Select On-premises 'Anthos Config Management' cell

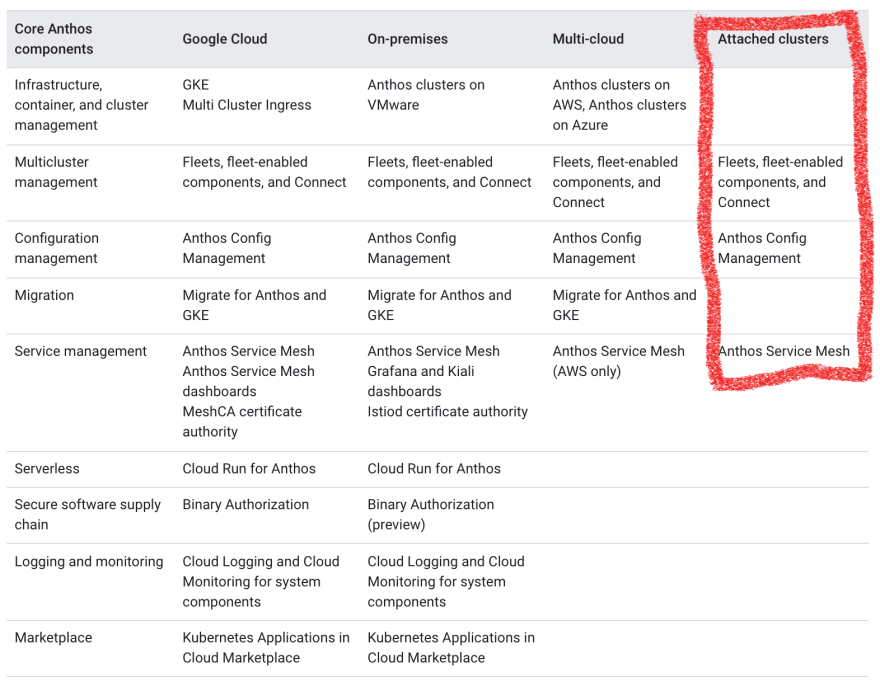tap(412, 248)
